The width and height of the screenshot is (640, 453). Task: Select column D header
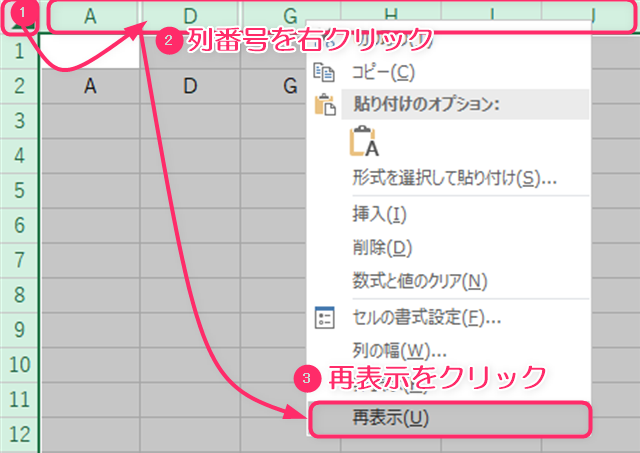pos(190,15)
